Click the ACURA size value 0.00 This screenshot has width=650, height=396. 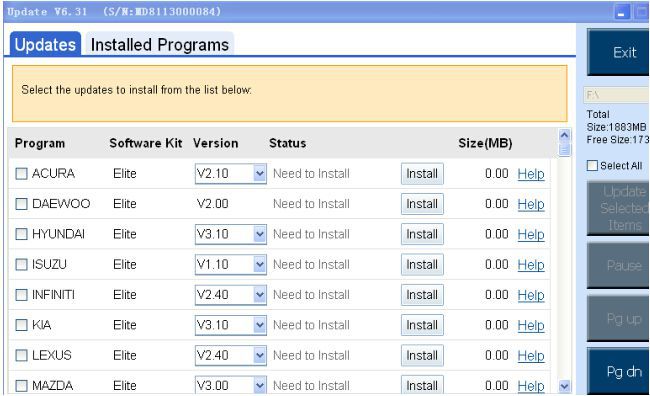pos(497,173)
